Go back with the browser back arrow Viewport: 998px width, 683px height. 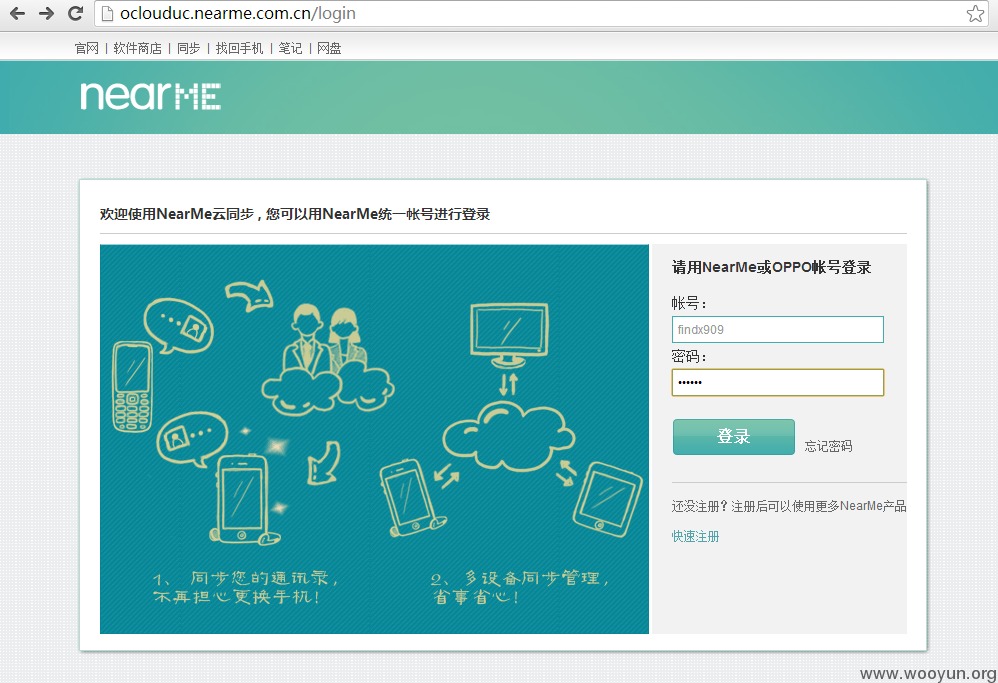tap(17, 13)
